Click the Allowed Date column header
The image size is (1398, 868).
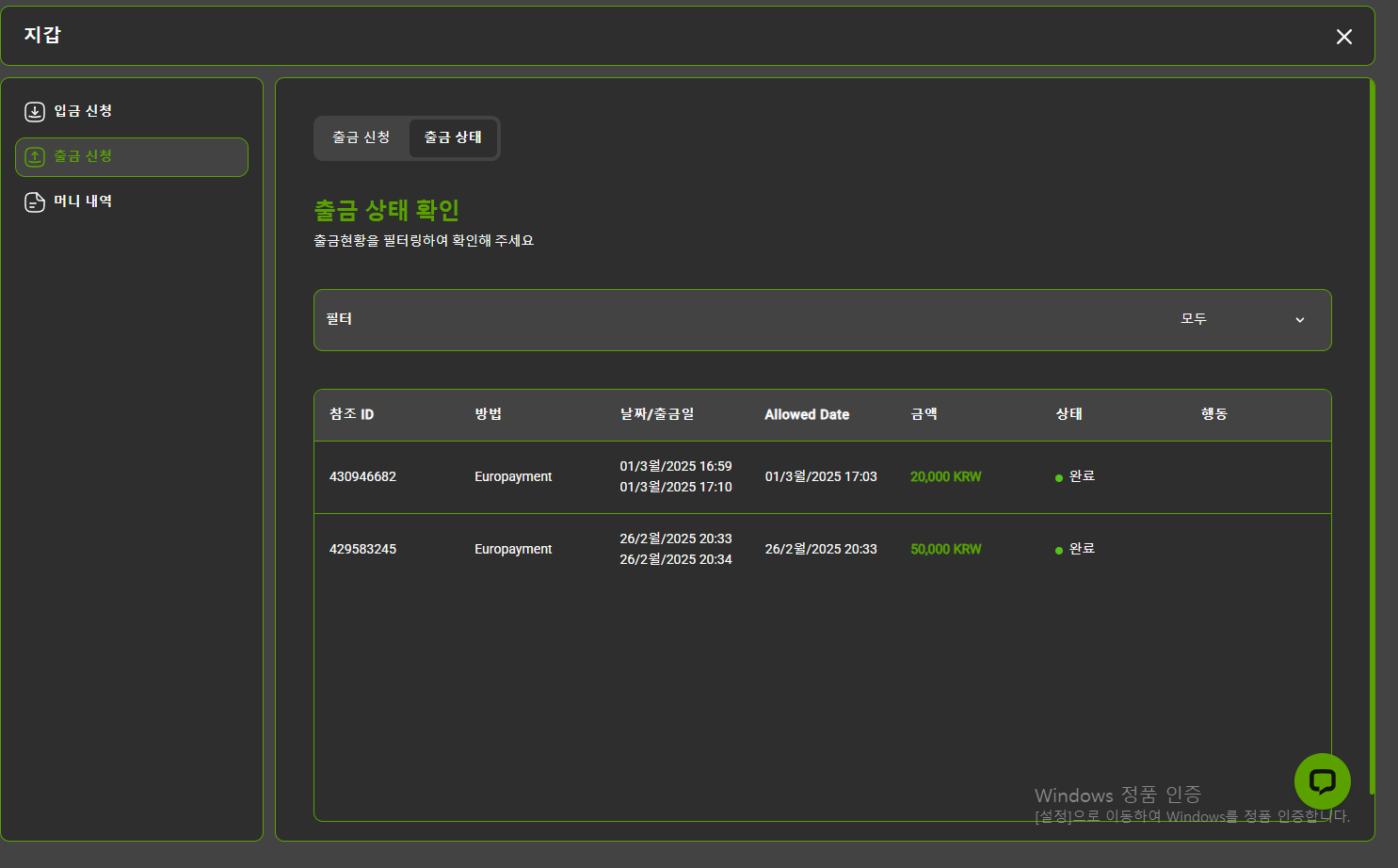pos(807,415)
